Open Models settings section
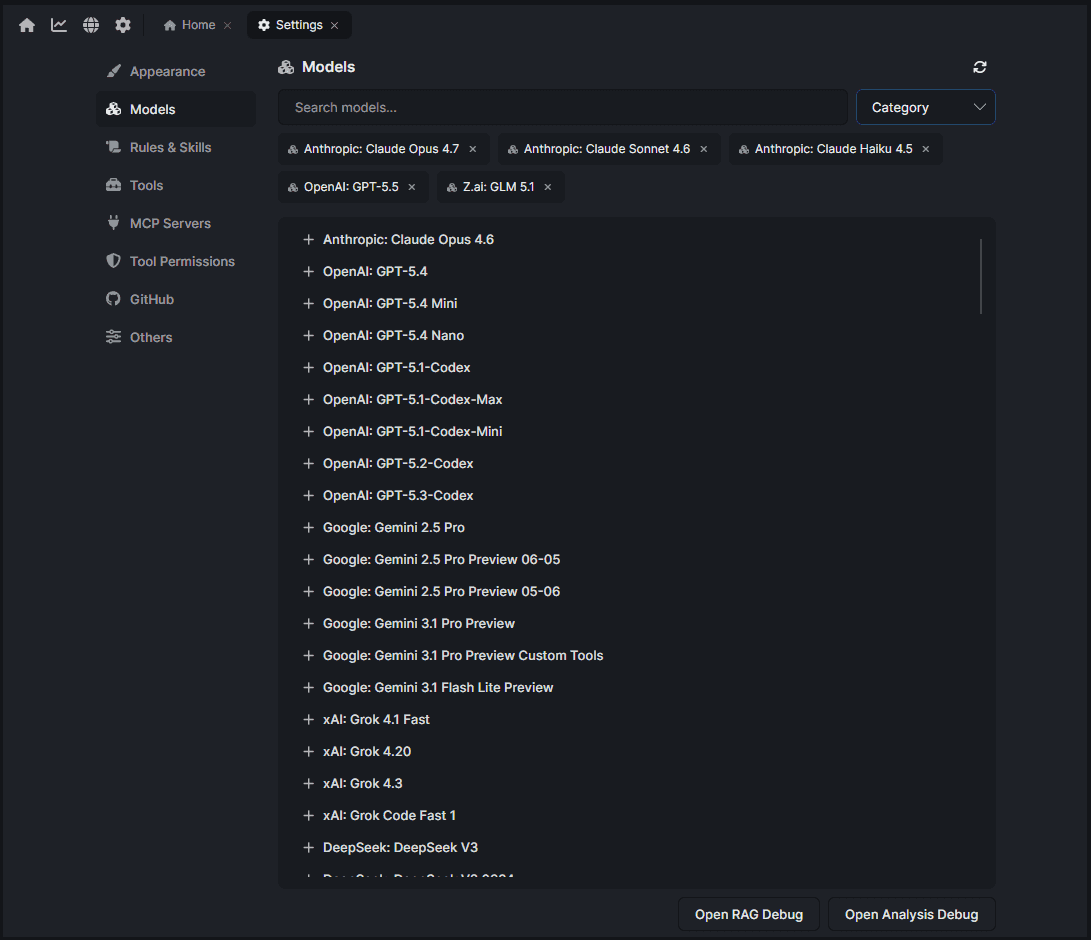Screen dimensions: 1091x940 coord(175,109)
